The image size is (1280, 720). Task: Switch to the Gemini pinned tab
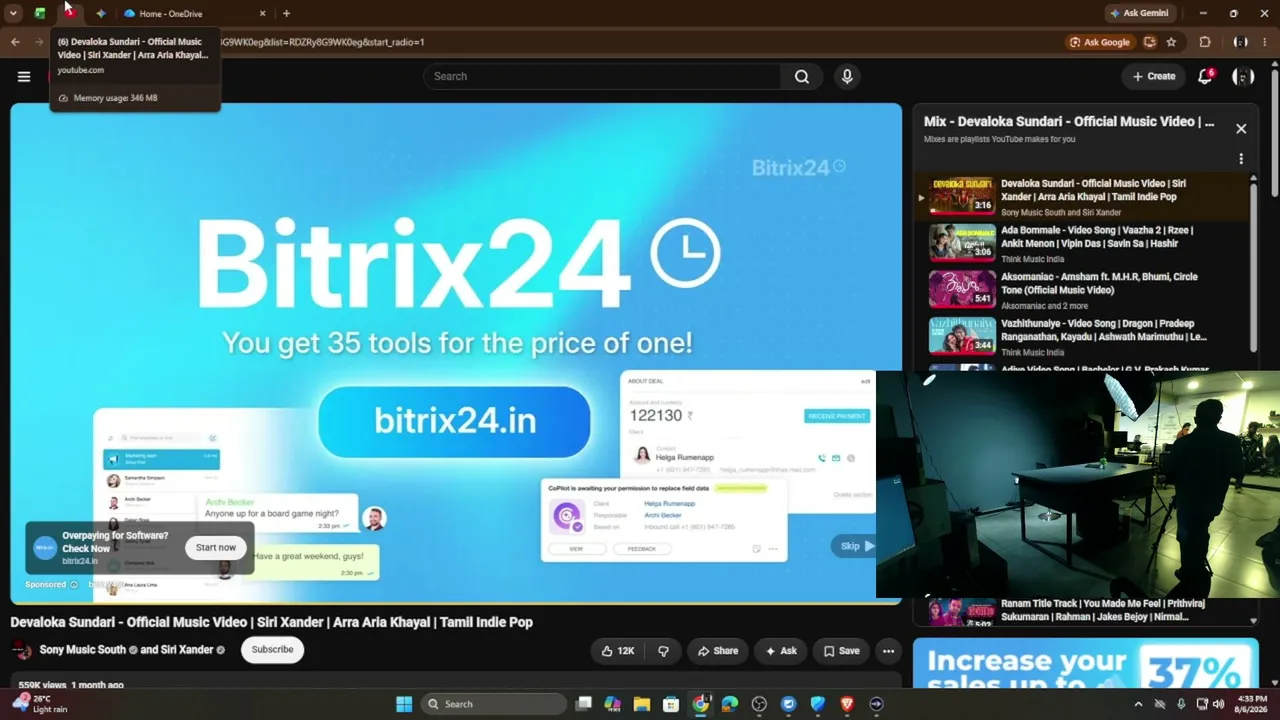[x=100, y=13]
